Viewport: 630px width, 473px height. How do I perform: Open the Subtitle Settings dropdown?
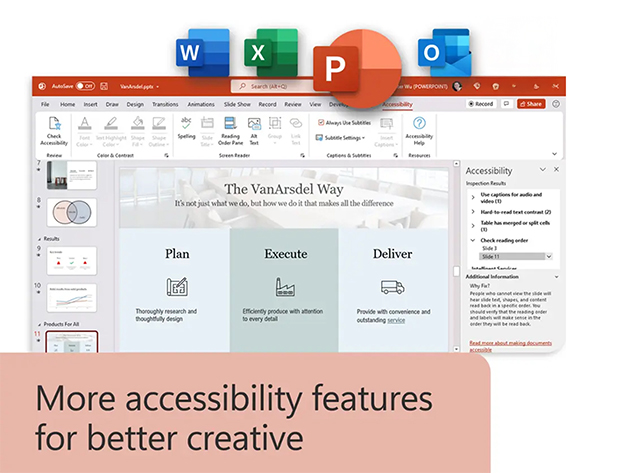pyautogui.click(x=345, y=138)
